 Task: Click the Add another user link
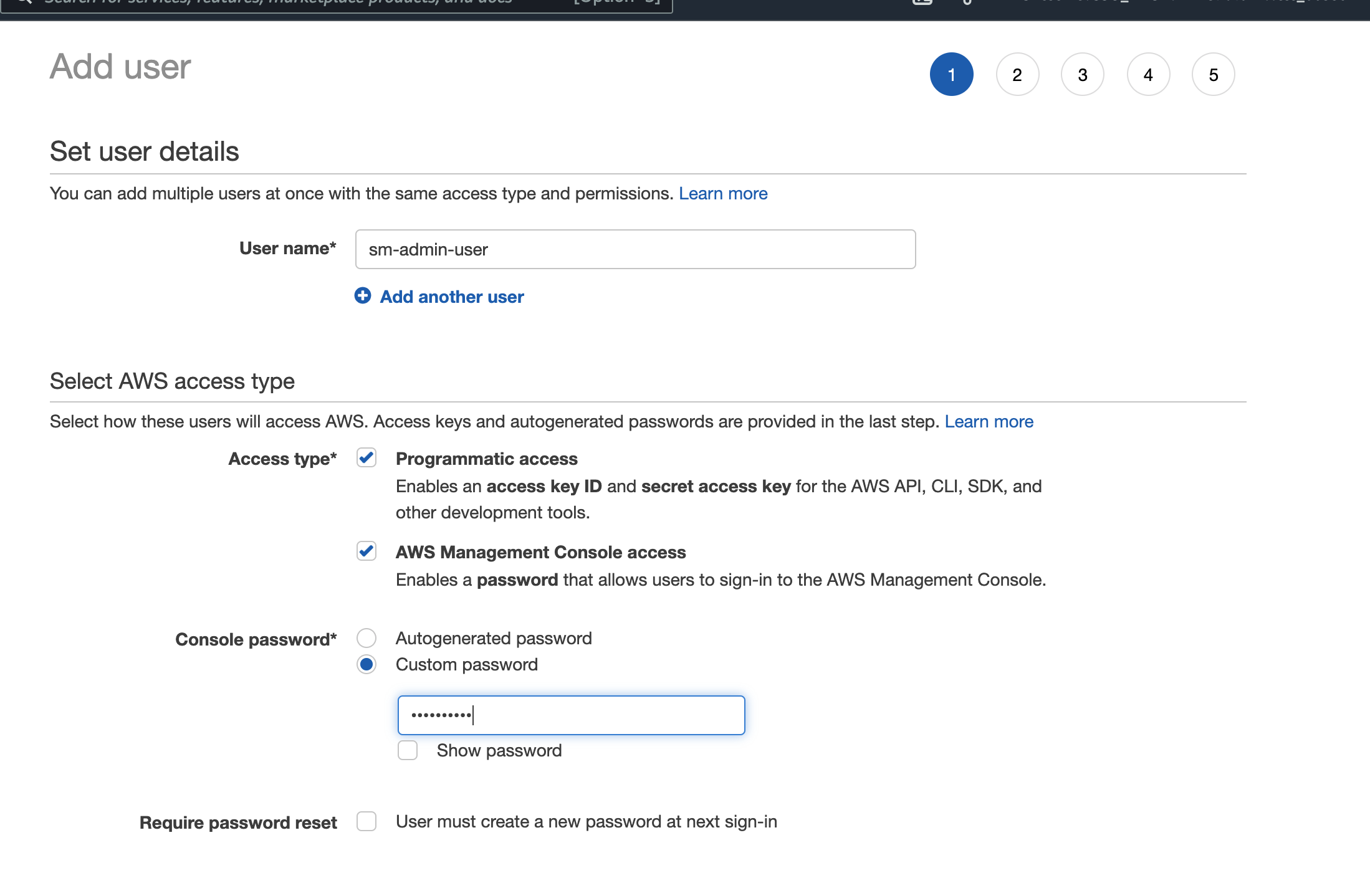452,297
